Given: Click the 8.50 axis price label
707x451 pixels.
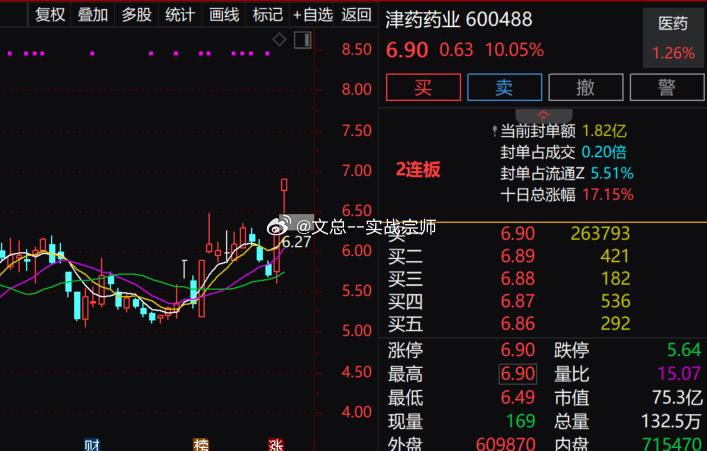Looking at the screenshot, I should pyautogui.click(x=357, y=50).
